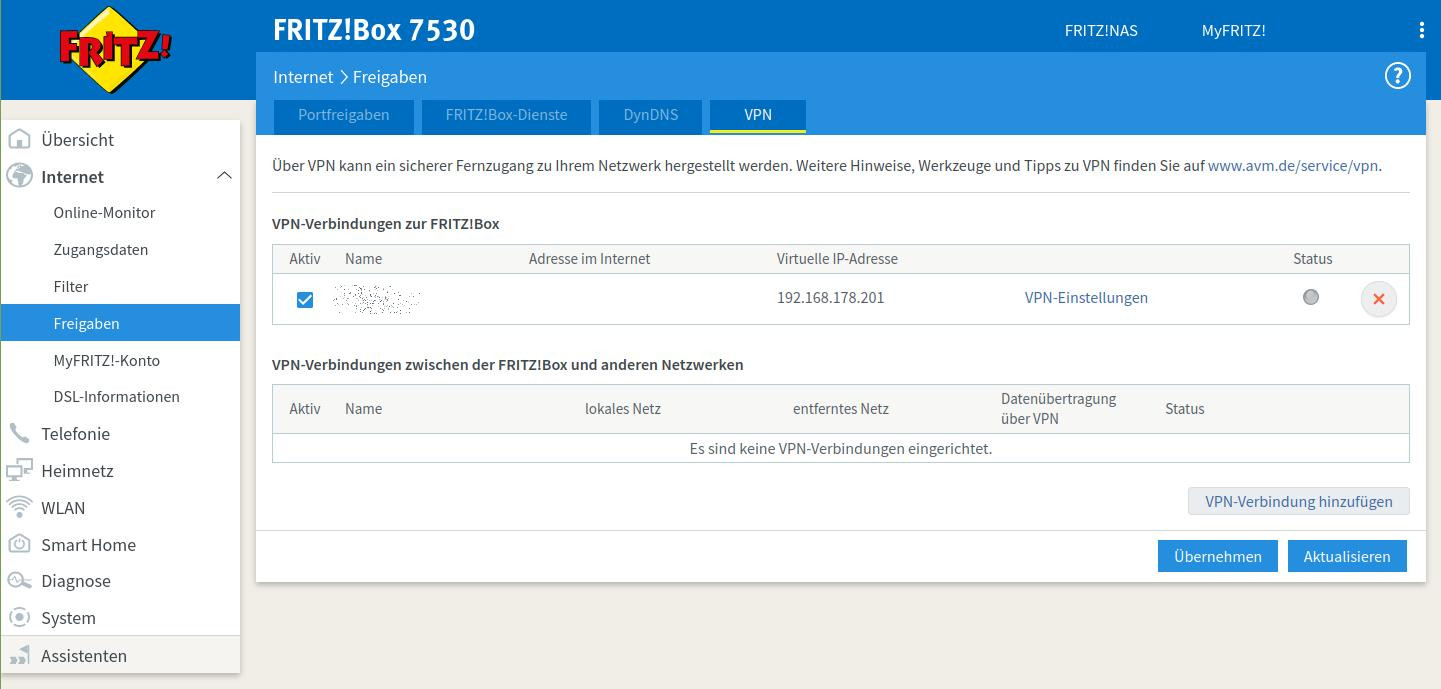Viewport: 1441px width, 689px height.
Task: Open FRITZ!NAS from the header
Action: 1101,30
